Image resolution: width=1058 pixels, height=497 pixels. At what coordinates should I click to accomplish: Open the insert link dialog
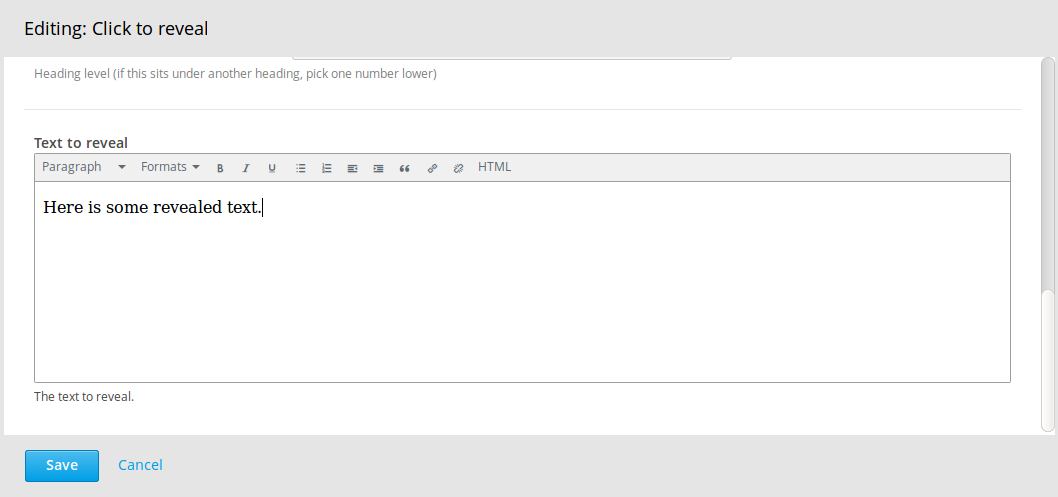coord(433,168)
